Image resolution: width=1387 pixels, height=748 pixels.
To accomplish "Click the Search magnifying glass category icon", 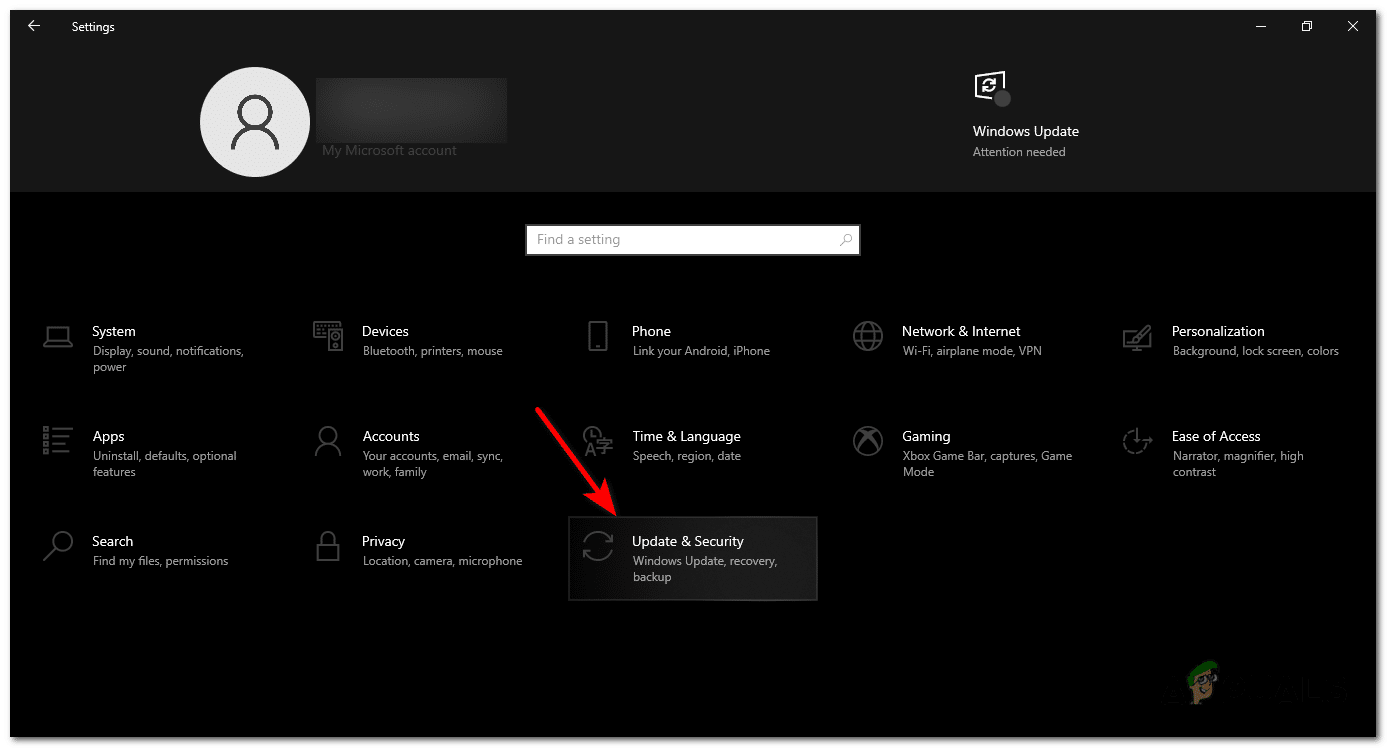I will coord(58,545).
